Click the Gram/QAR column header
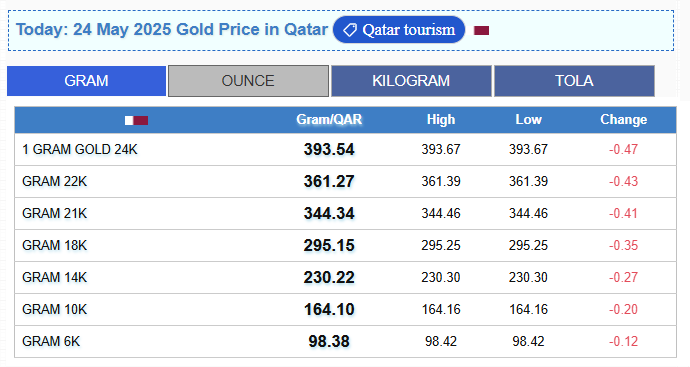The image size is (690, 367). (x=329, y=120)
